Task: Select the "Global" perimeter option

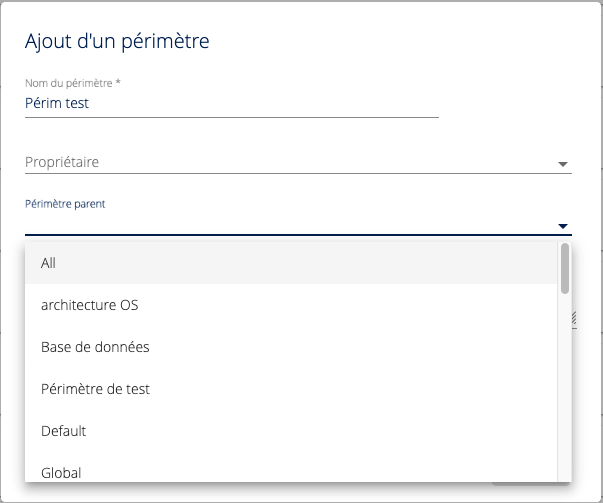Action: click(x=61, y=472)
